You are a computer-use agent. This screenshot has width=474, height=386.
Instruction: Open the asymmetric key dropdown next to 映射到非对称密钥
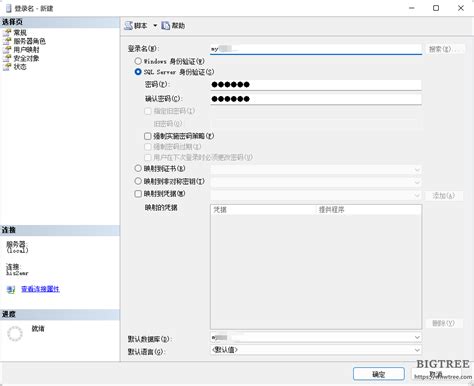coord(316,182)
